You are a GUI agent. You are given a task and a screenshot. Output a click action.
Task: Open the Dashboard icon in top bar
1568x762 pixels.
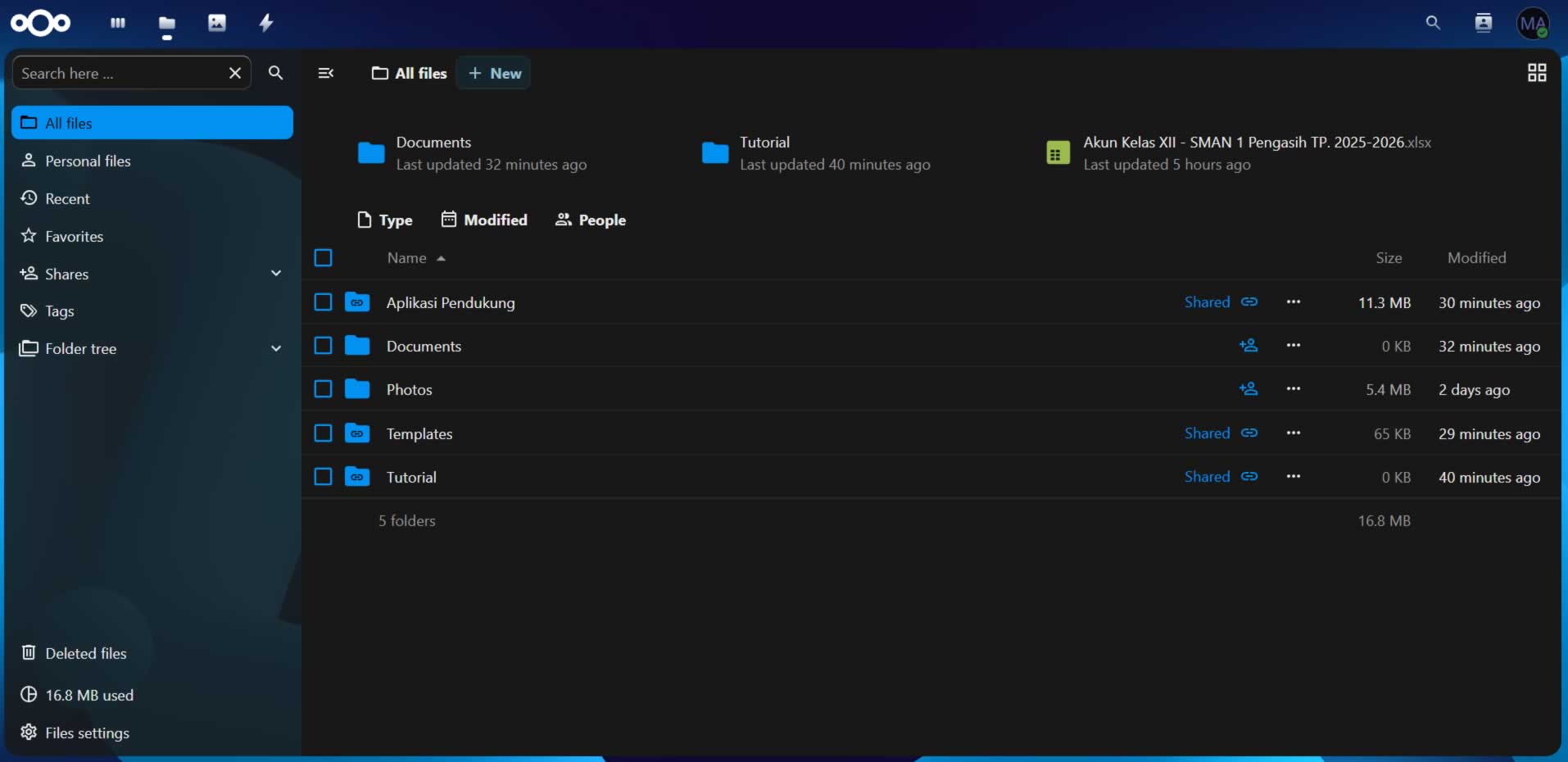click(118, 23)
